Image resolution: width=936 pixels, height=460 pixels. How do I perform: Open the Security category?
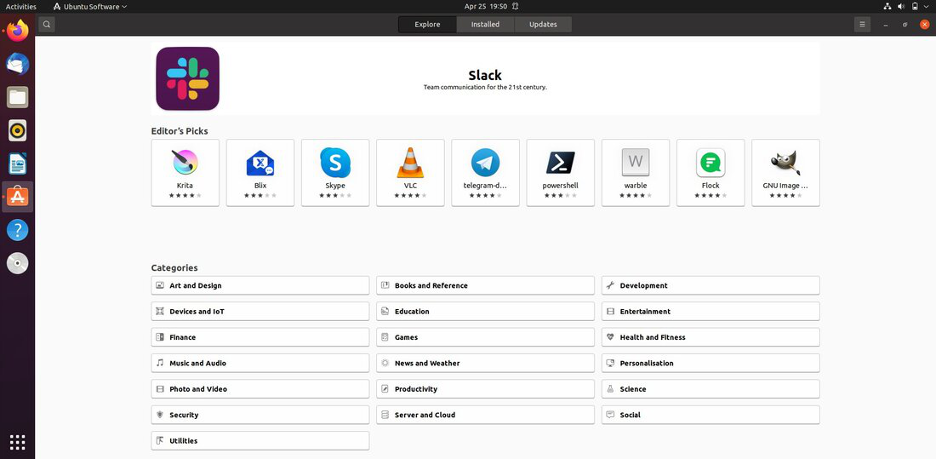[260, 415]
